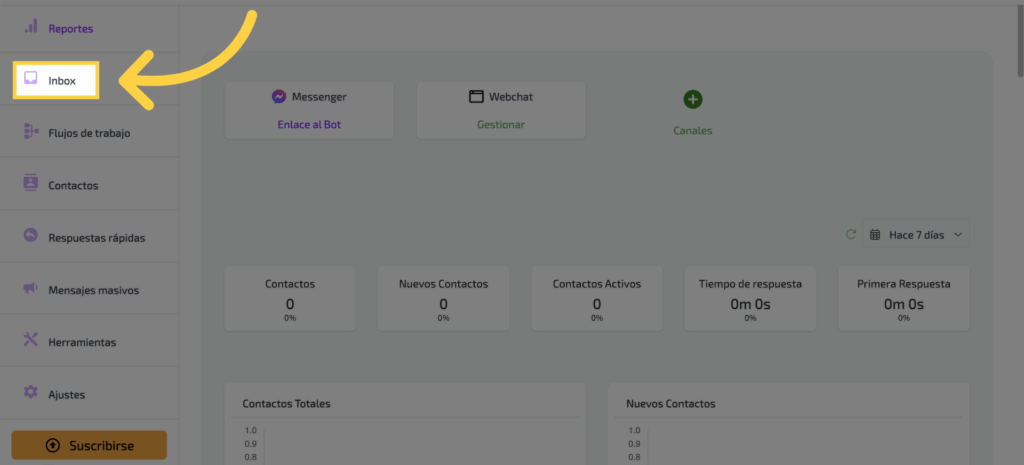Select the Contactos Activos stat card
Screen dimensions: 1024x465
(596, 298)
